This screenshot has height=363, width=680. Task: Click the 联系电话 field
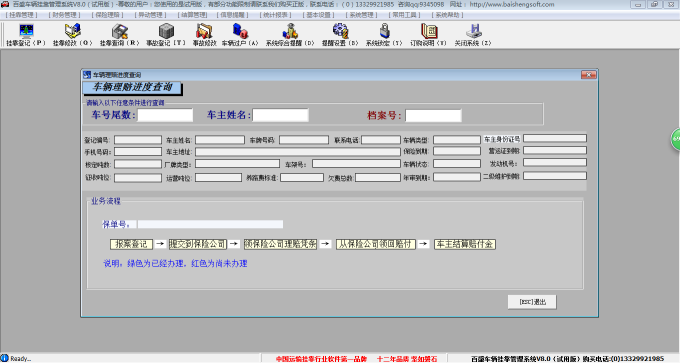pyautogui.click(x=381, y=140)
